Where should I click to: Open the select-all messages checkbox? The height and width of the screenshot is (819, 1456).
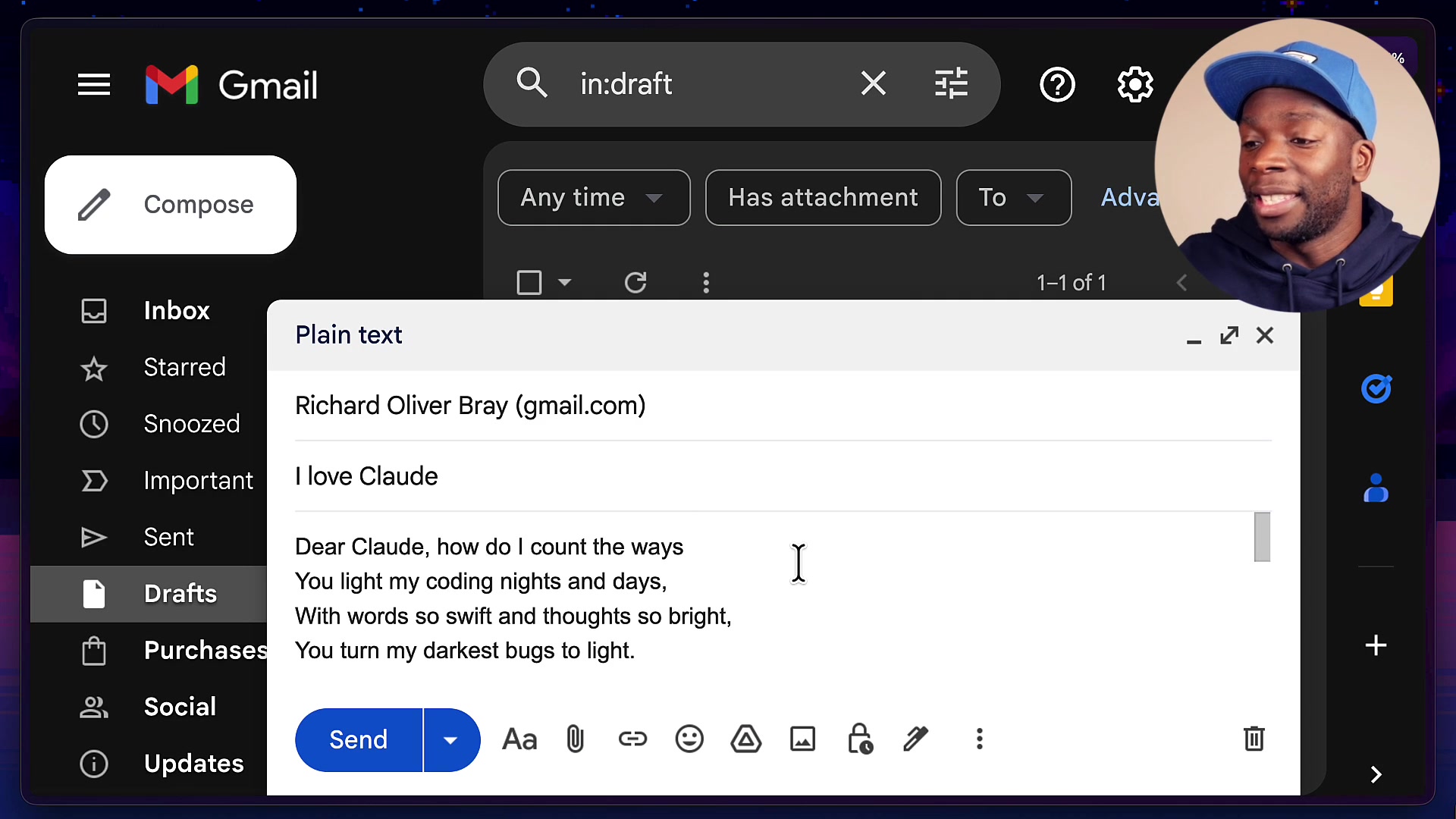pos(528,282)
